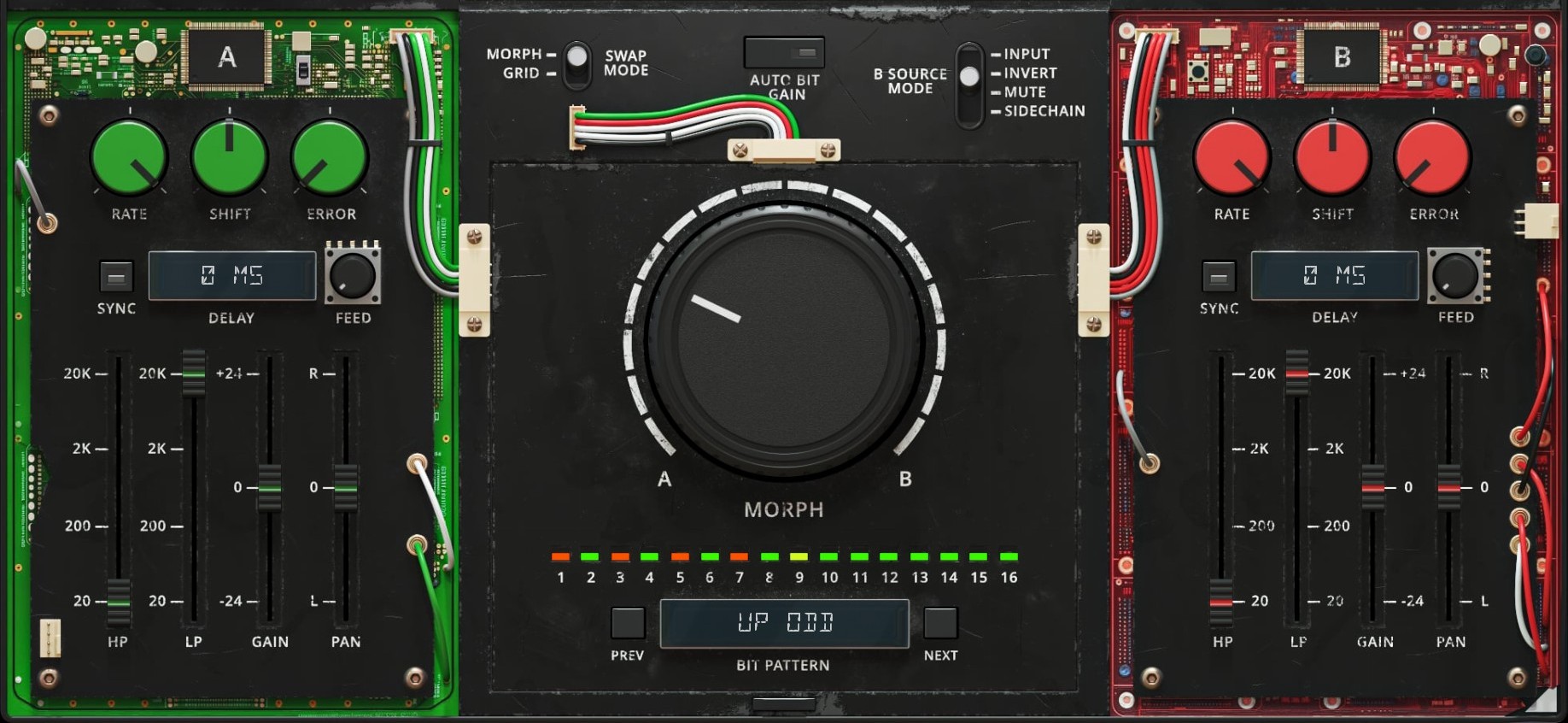The height and width of the screenshot is (723, 1568).
Task: Click the red ERROR knob on panel B
Action: click(1433, 158)
